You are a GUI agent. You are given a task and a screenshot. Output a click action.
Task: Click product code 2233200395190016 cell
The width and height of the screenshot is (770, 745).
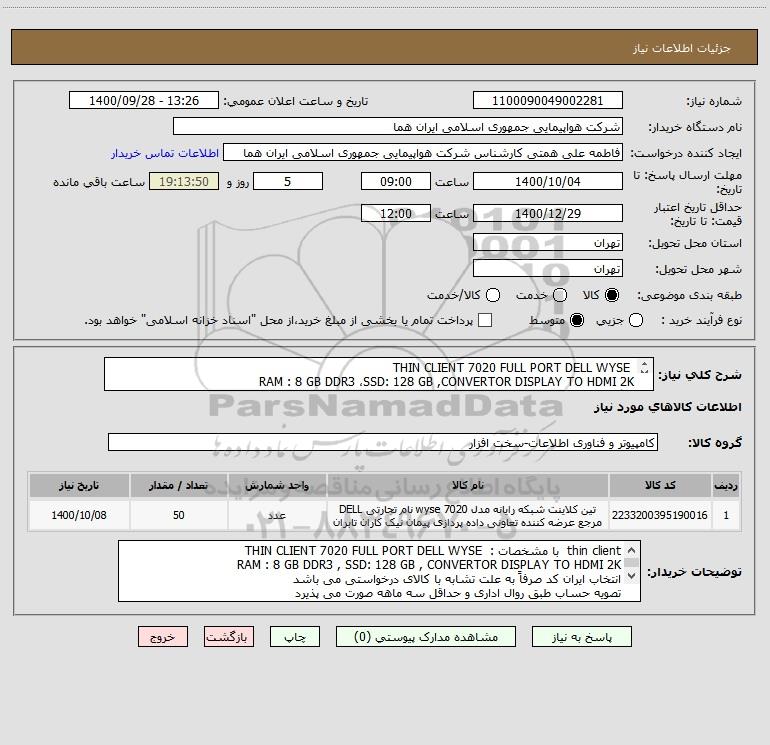pyautogui.click(x=660, y=515)
